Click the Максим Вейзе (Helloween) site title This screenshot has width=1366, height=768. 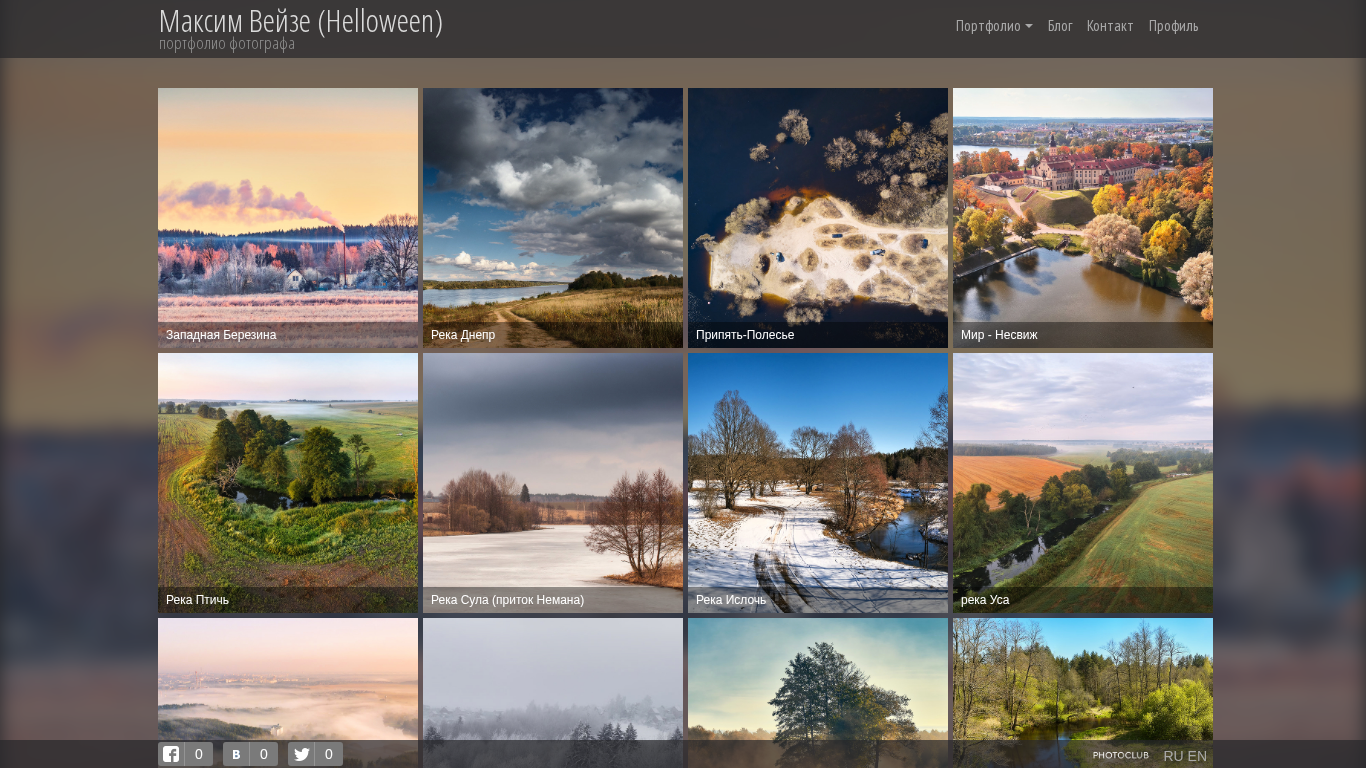point(301,21)
